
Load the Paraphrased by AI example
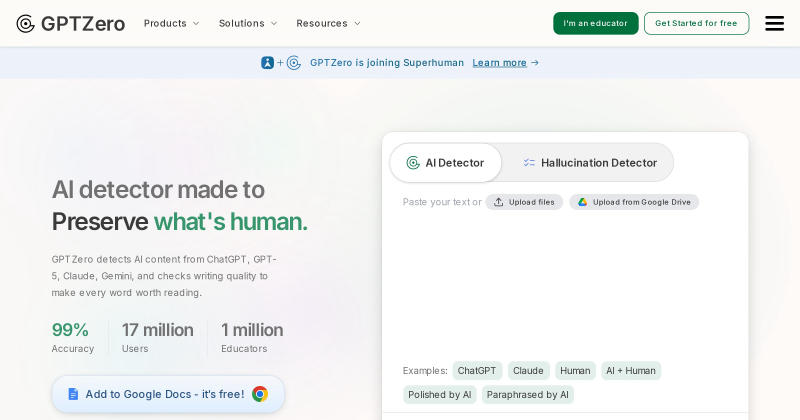(528, 394)
